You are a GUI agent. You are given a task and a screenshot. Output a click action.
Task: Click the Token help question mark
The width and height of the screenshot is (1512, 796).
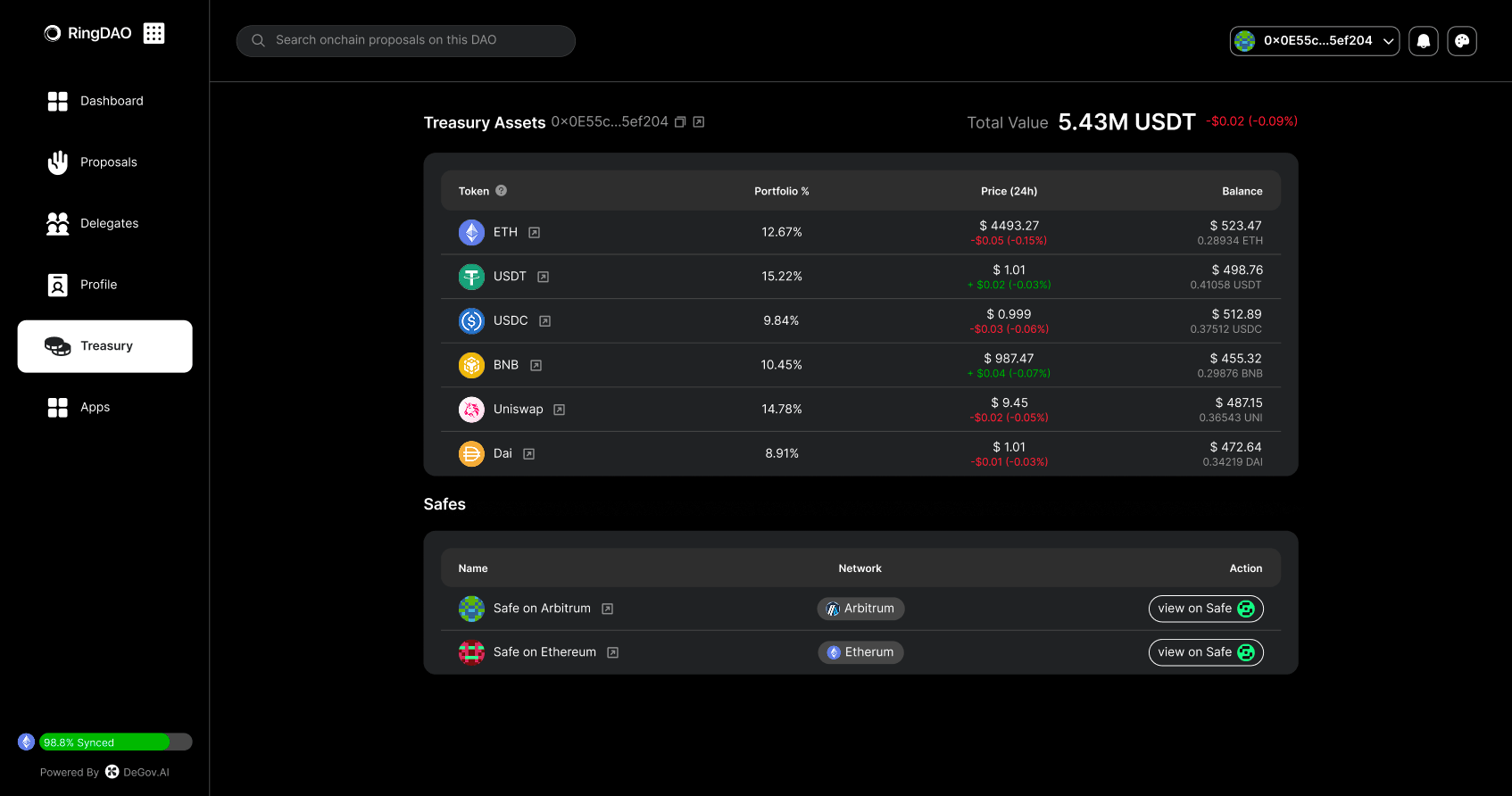501,191
